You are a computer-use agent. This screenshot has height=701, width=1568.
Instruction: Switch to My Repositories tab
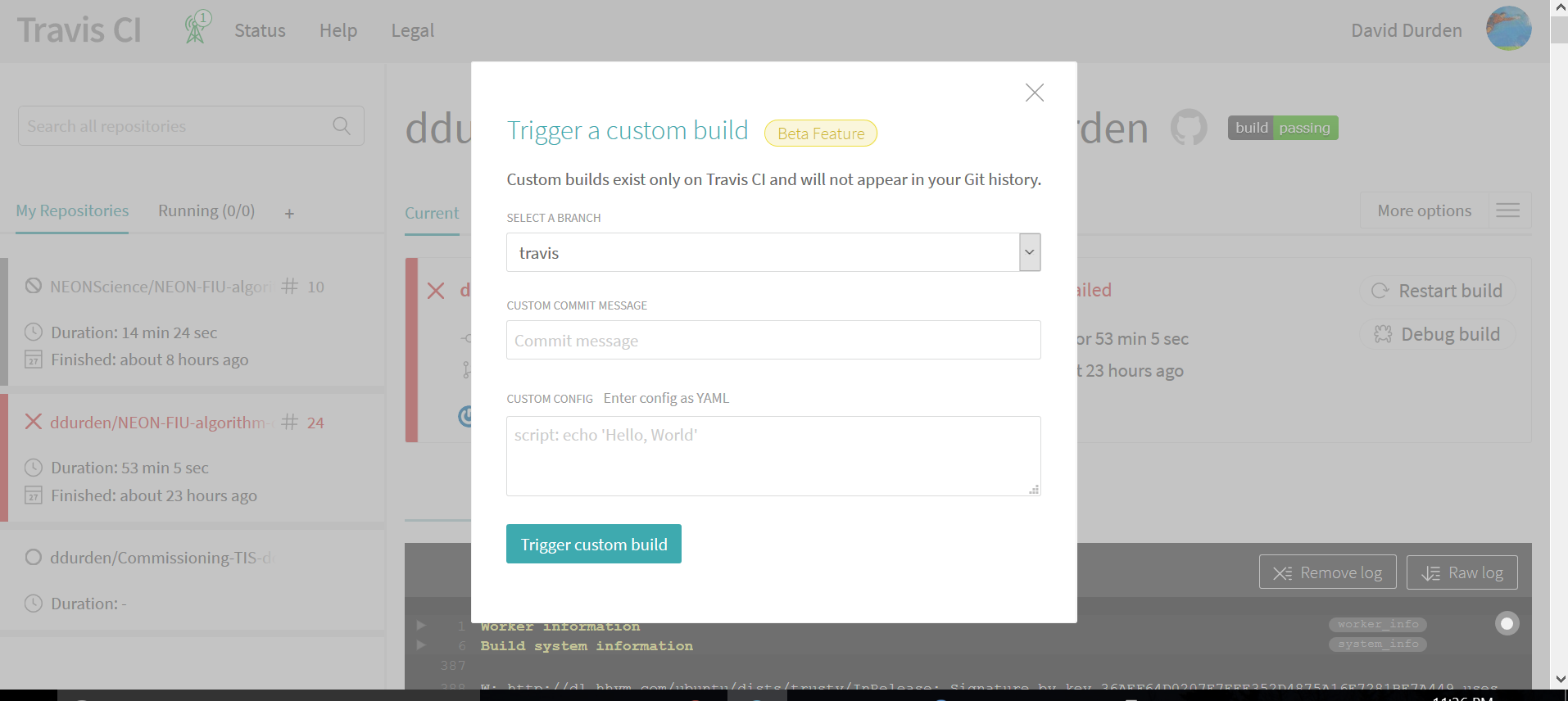pos(72,210)
